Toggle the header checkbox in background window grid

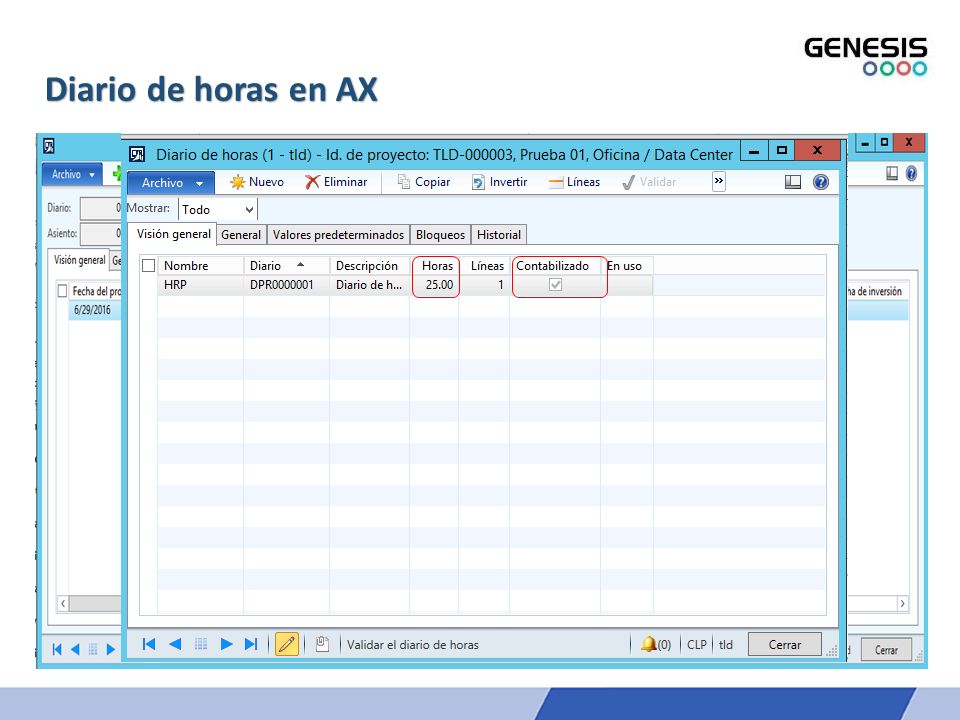[x=62, y=291]
